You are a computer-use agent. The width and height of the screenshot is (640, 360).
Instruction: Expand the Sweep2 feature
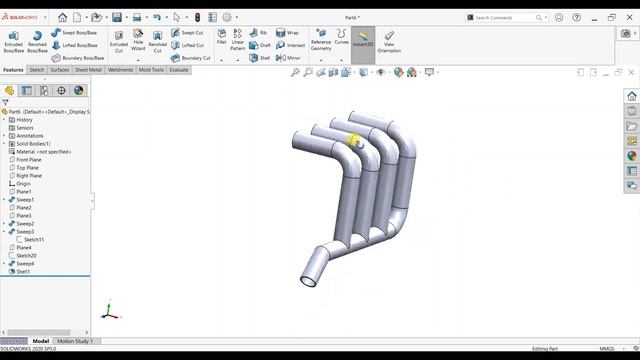click(x=4, y=224)
